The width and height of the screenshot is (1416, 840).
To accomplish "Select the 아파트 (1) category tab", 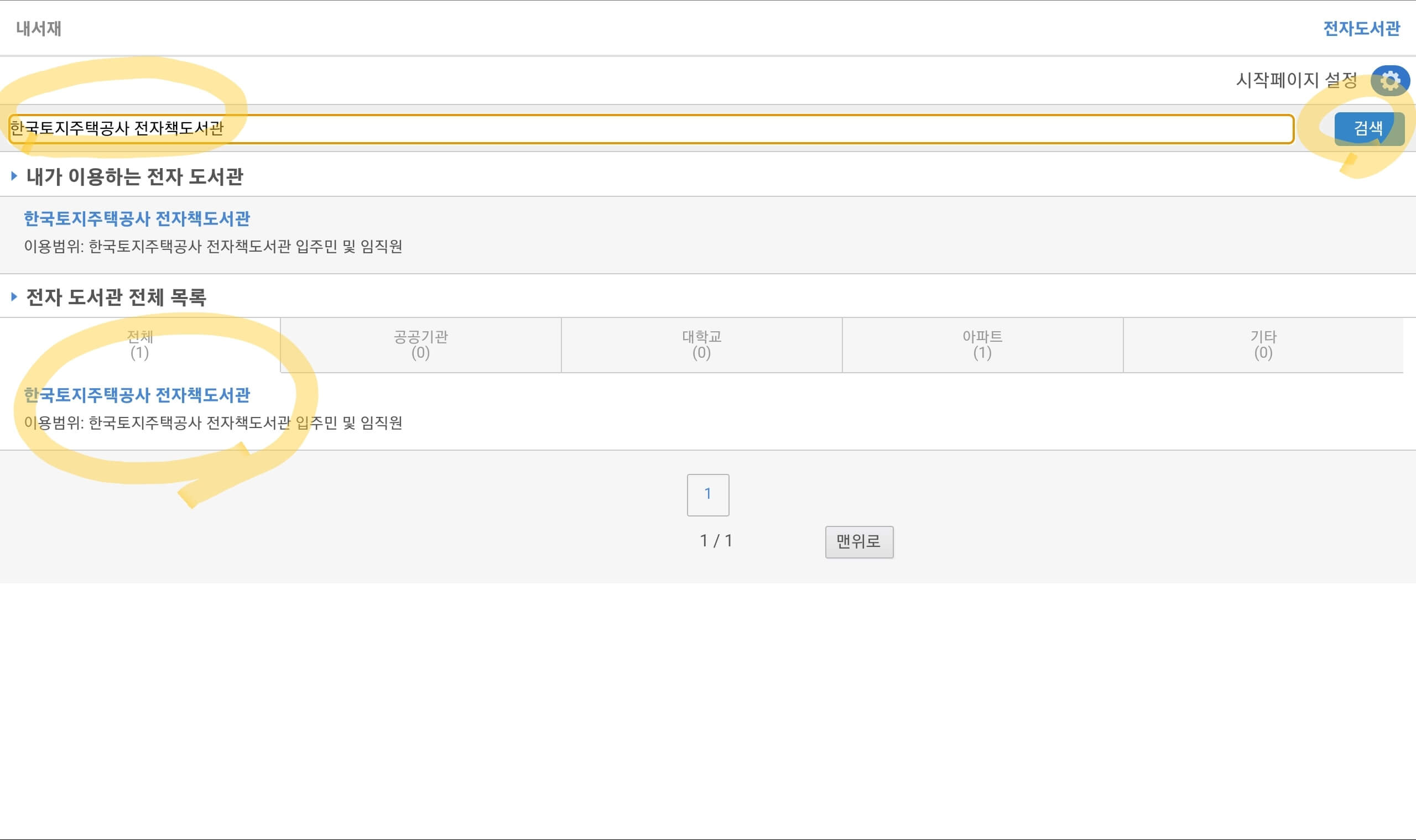I will 982,345.
